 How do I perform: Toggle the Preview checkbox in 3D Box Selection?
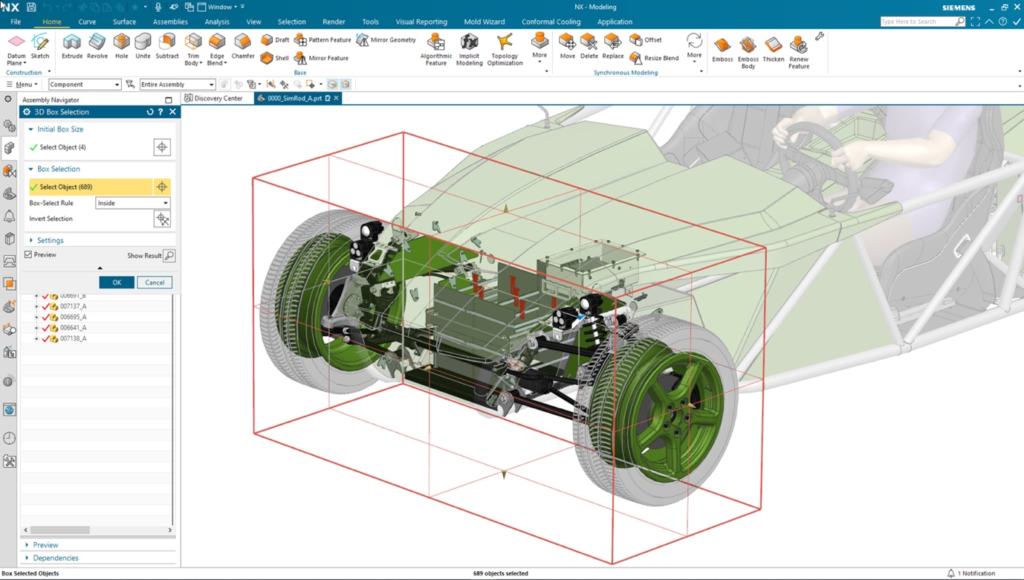27,255
